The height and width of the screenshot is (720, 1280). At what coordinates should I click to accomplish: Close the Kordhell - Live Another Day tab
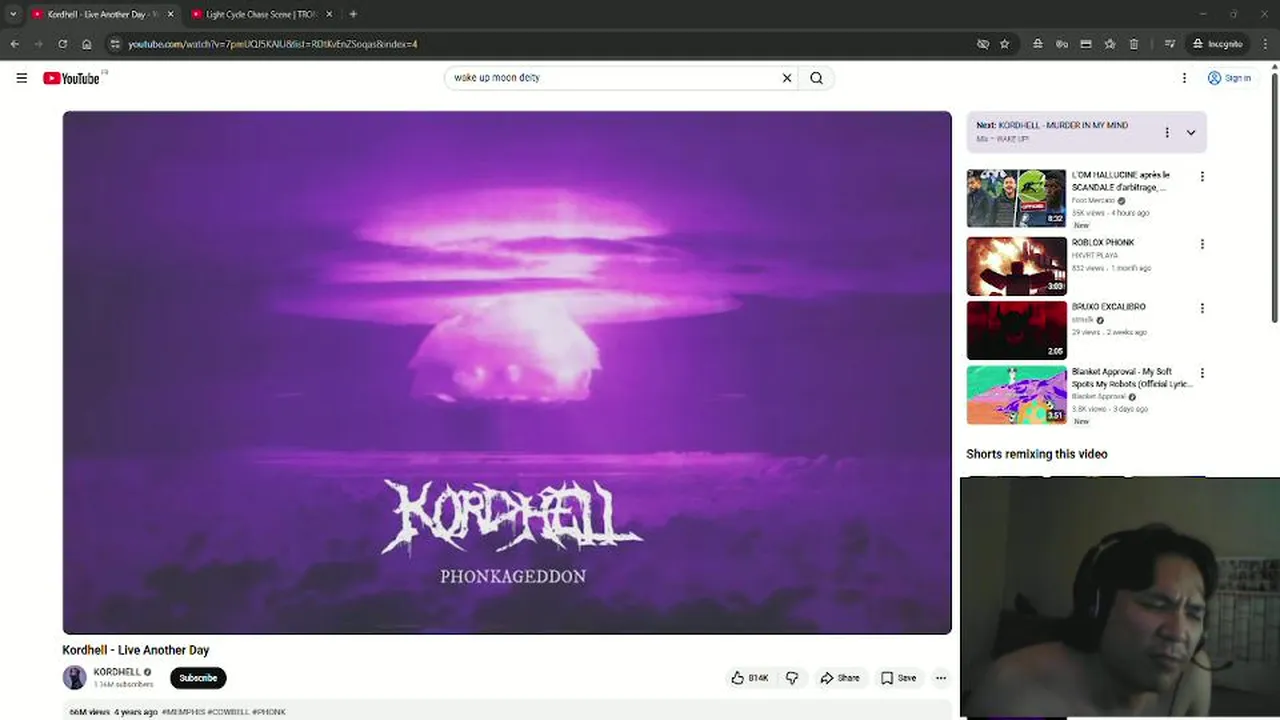tap(170, 14)
